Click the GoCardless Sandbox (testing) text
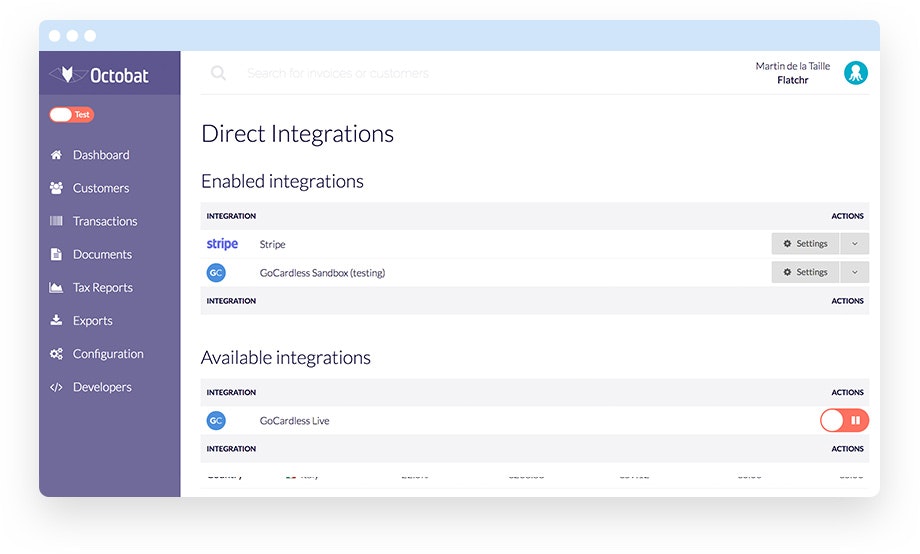This screenshot has width=920, height=554. (322, 273)
